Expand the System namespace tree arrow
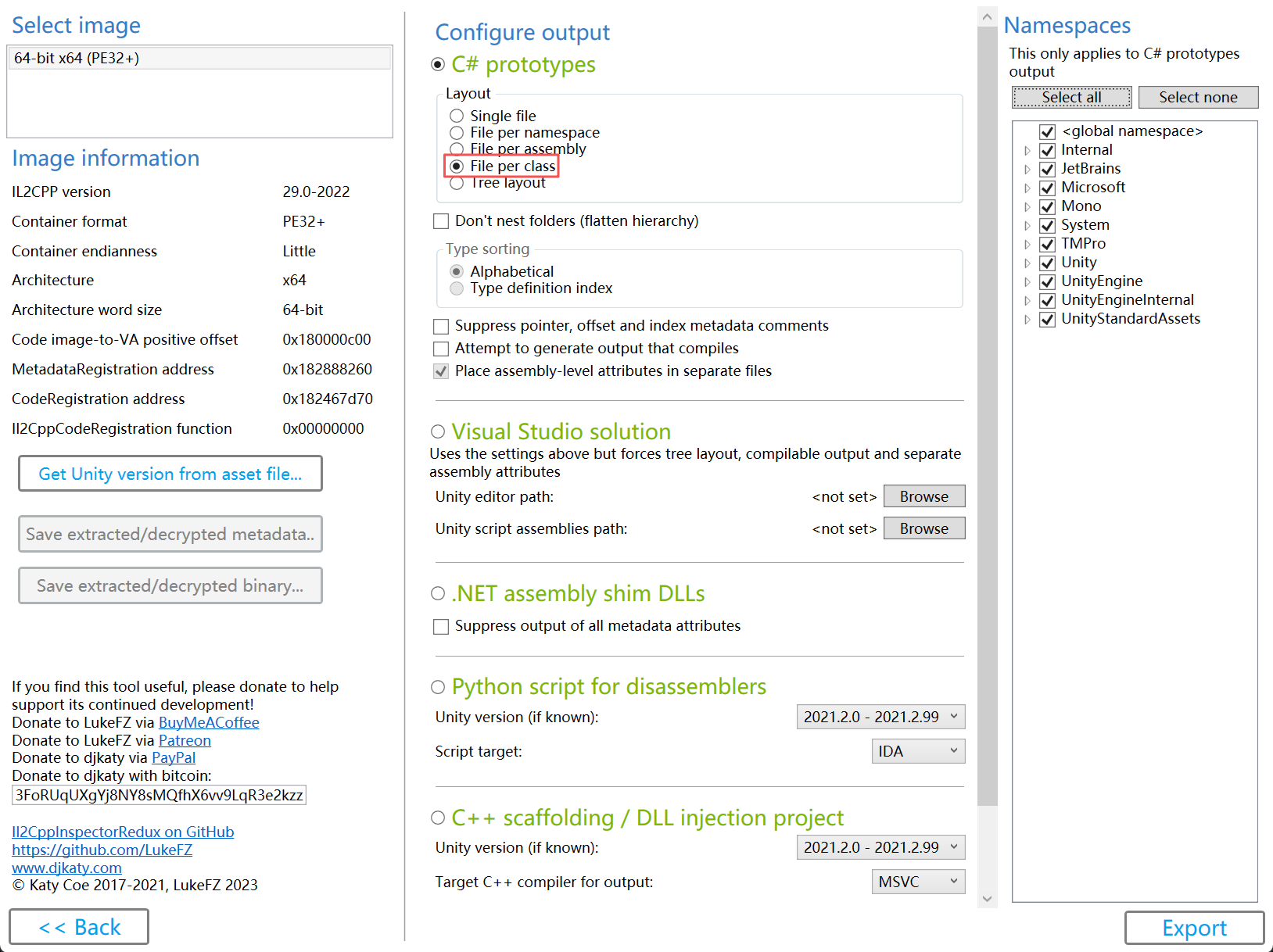This screenshot has width=1273, height=952. pos(1027,226)
